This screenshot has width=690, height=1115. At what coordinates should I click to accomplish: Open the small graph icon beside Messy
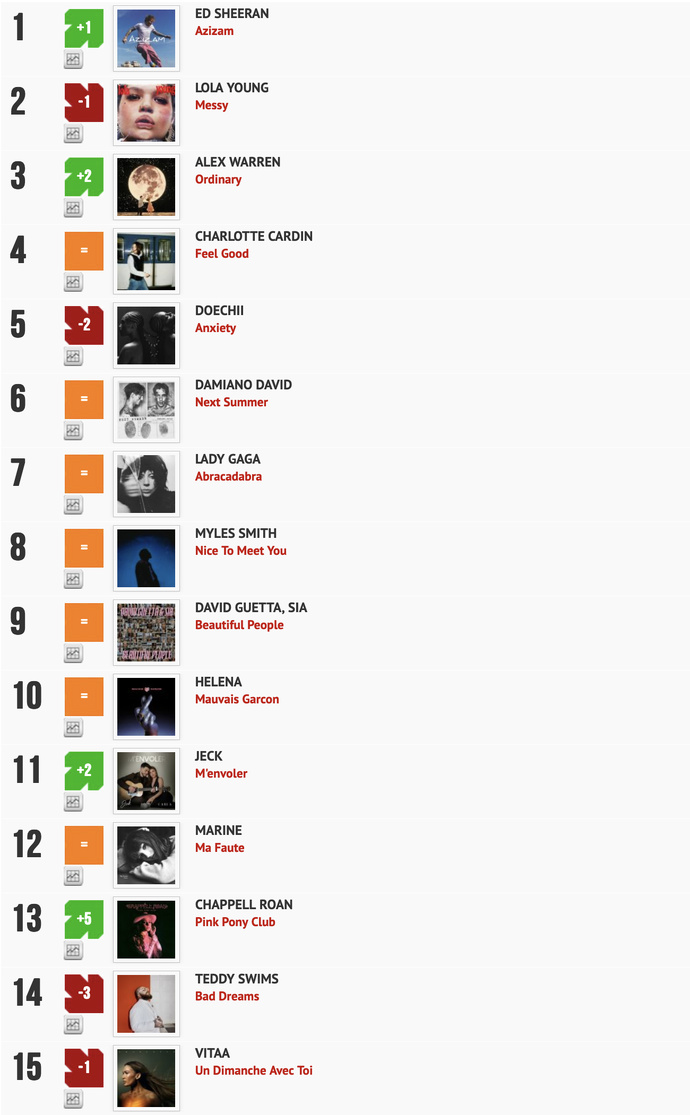[x=73, y=133]
